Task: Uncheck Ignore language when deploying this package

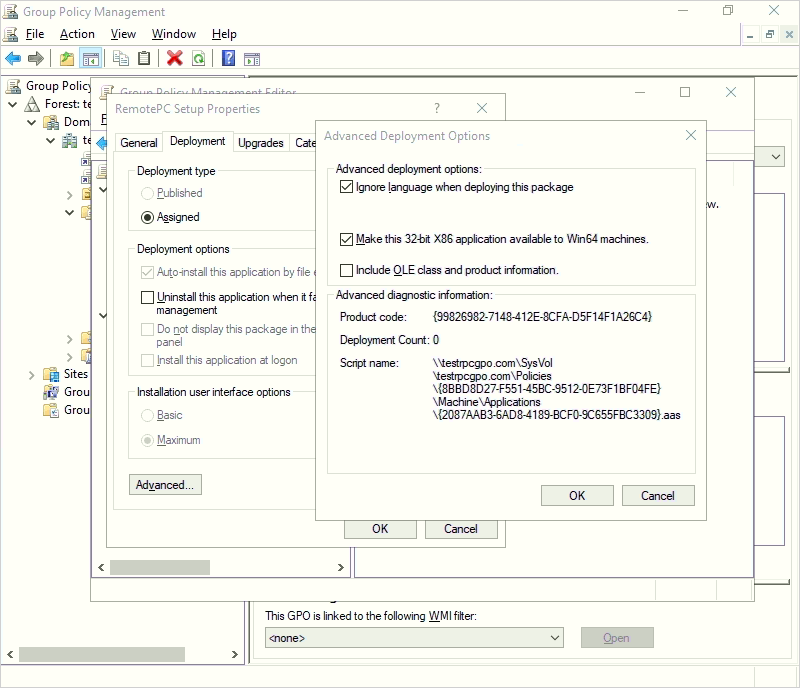Action: point(347,187)
